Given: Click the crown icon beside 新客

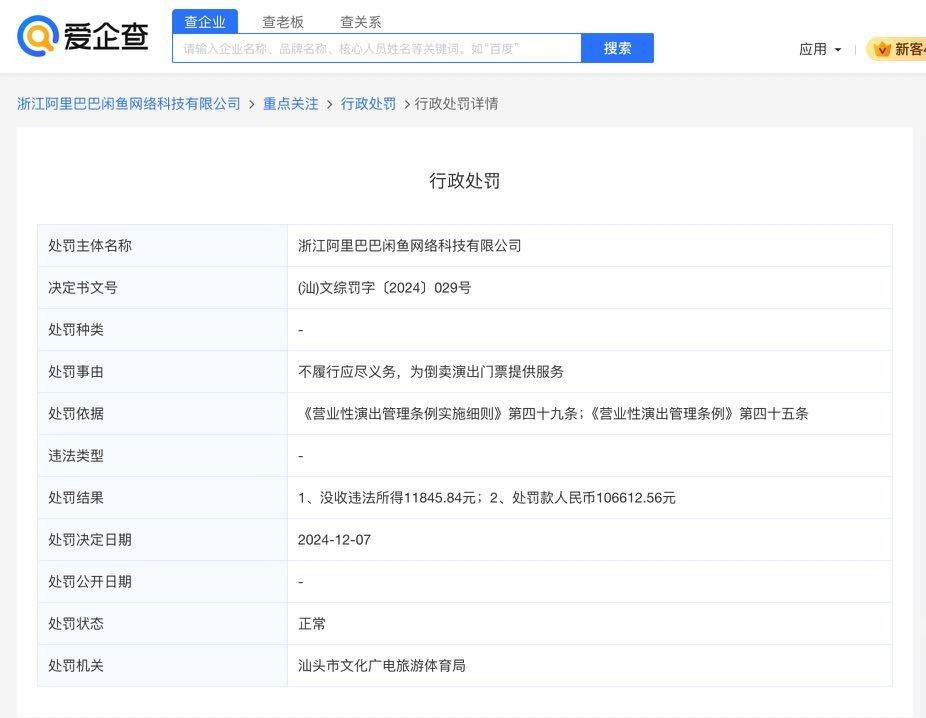Looking at the screenshot, I should 882,49.
